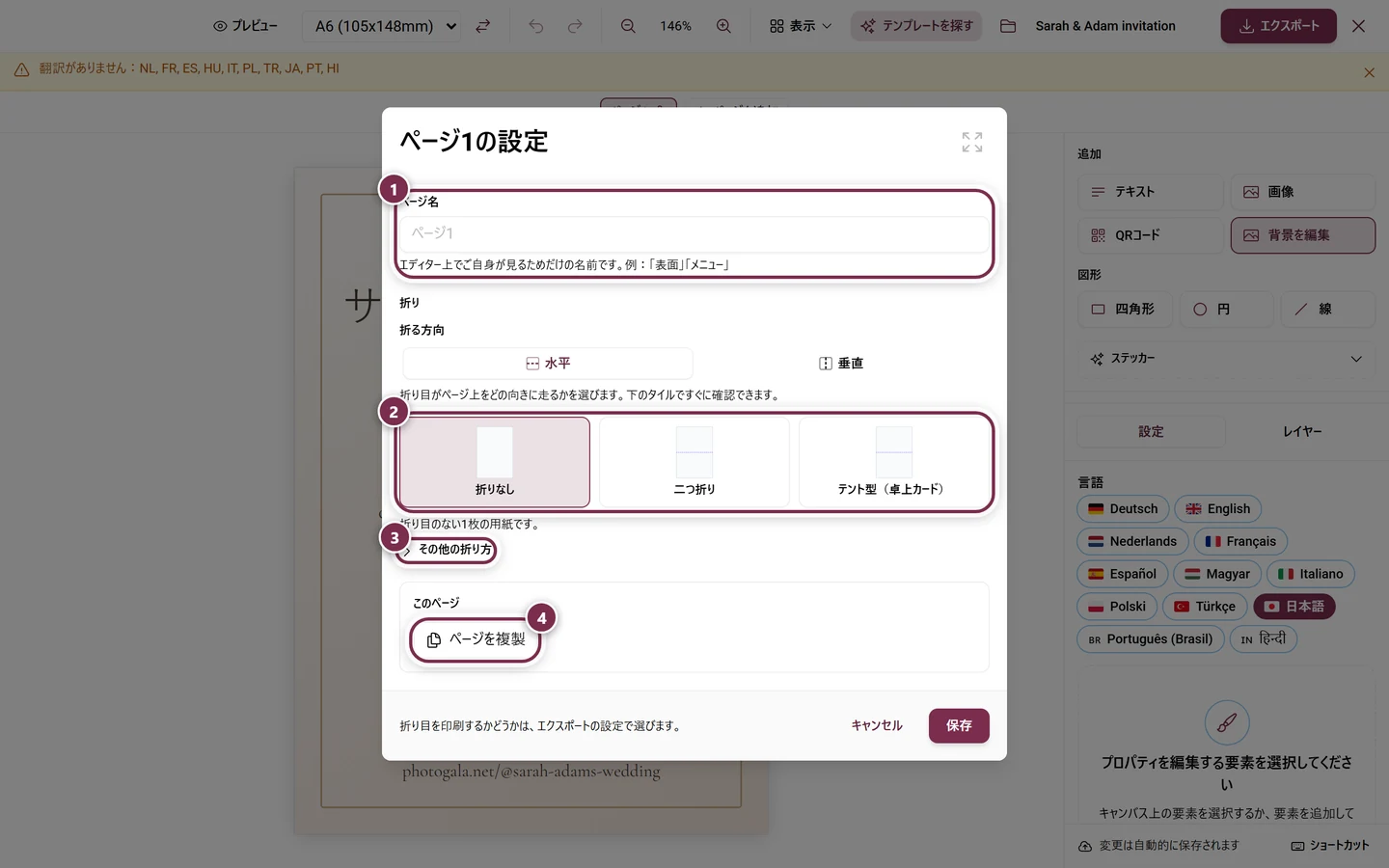Insert a 円 circle shape
1389x868 pixels.
pos(1227,310)
